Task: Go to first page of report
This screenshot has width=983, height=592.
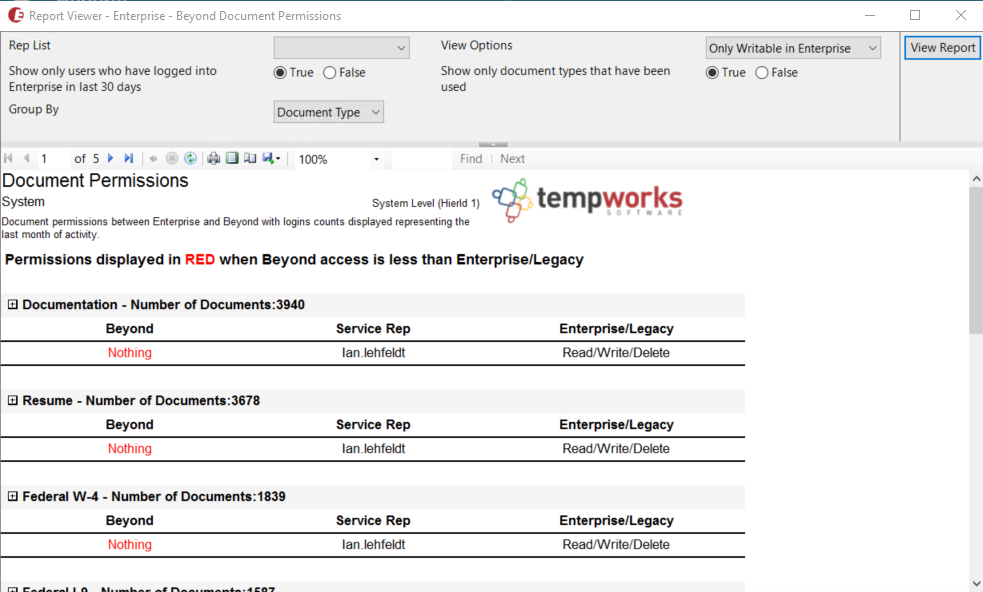Action: (x=8, y=159)
